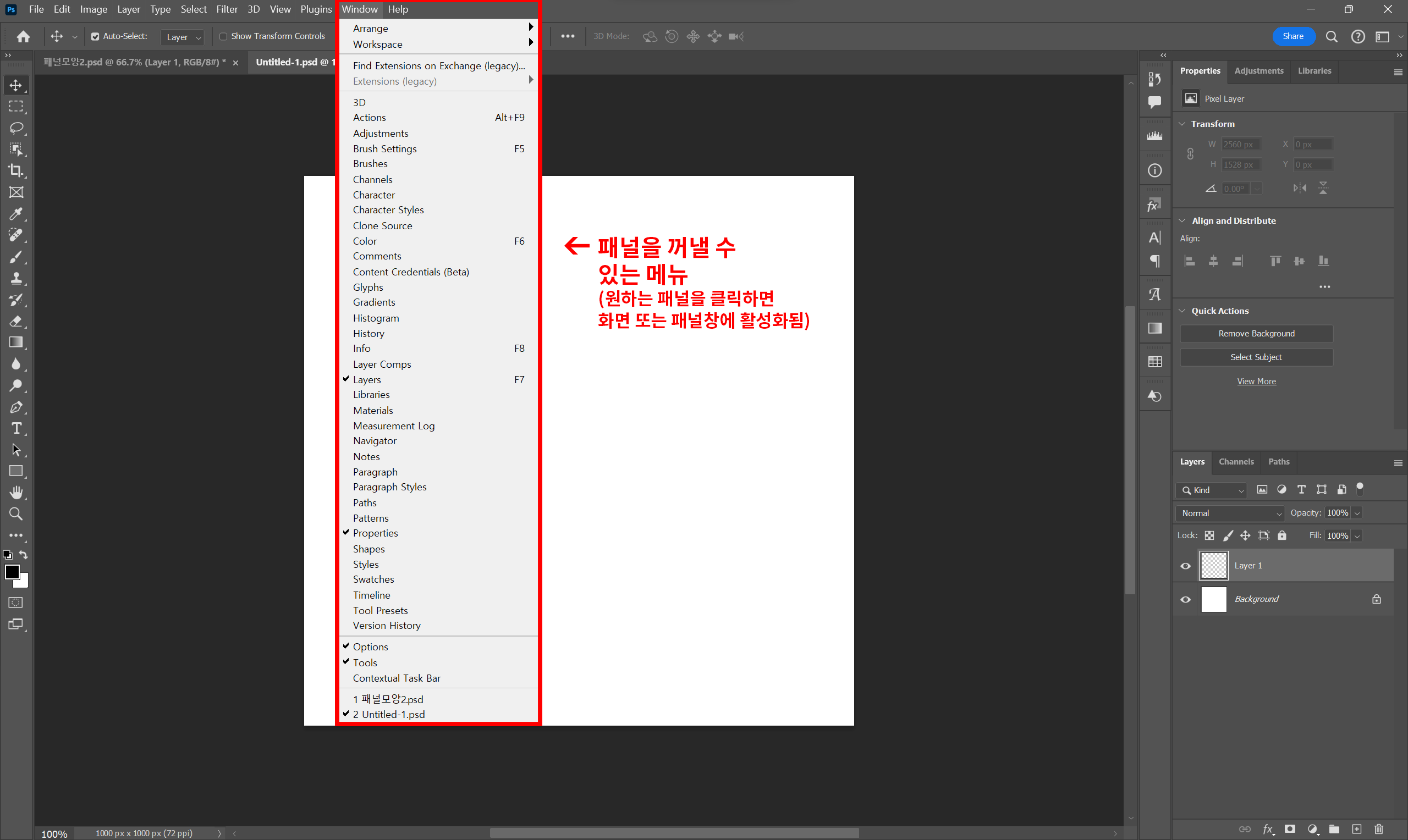Click the delete layer trash icon

[1378, 829]
